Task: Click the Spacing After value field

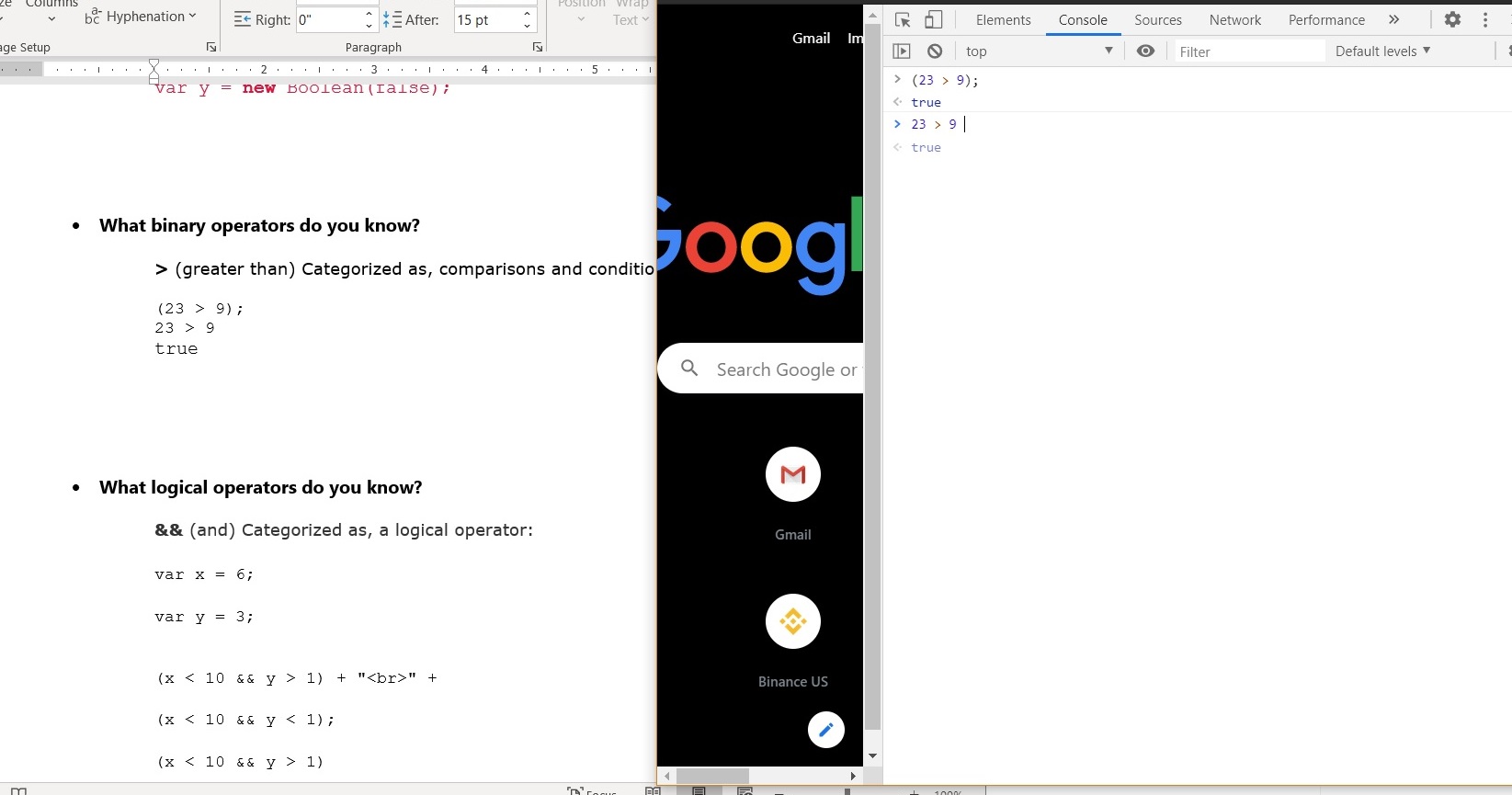Action: point(487,19)
